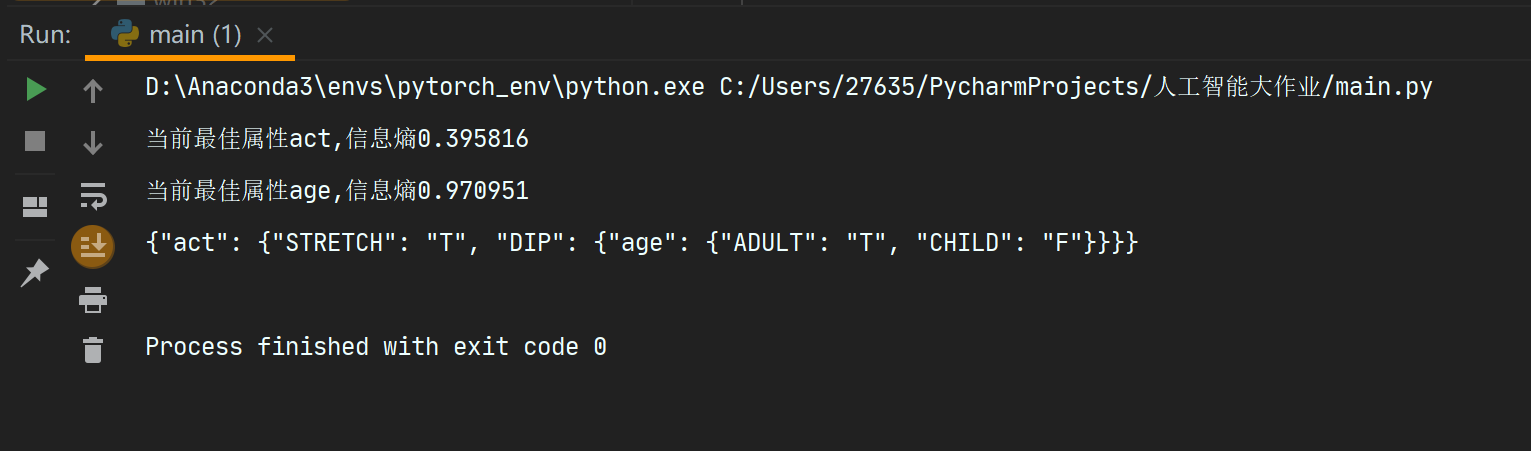Click the down arrow stack trace icon
This screenshot has width=1531, height=451.
[93, 143]
